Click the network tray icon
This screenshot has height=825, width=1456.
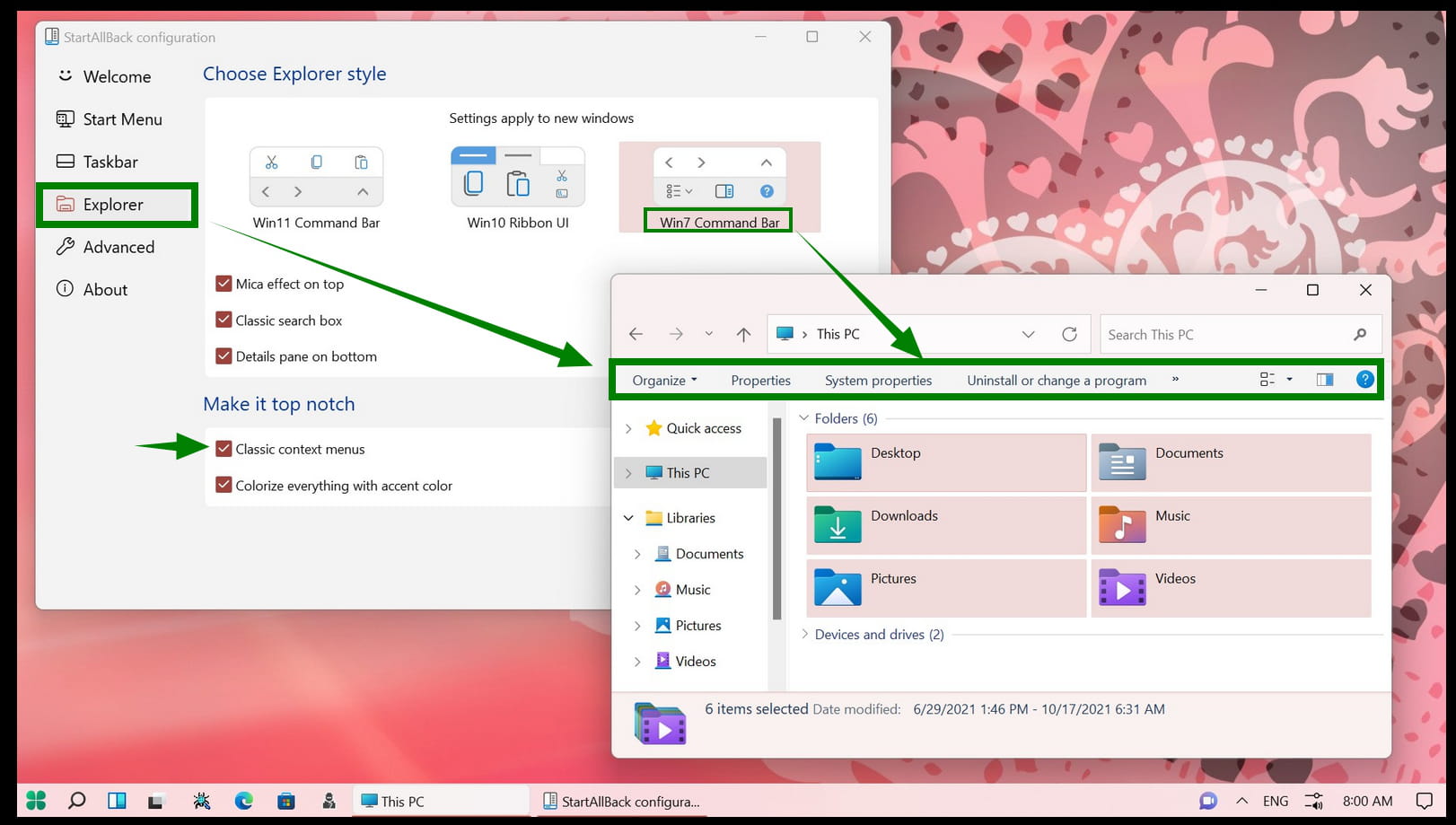click(x=1313, y=801)
